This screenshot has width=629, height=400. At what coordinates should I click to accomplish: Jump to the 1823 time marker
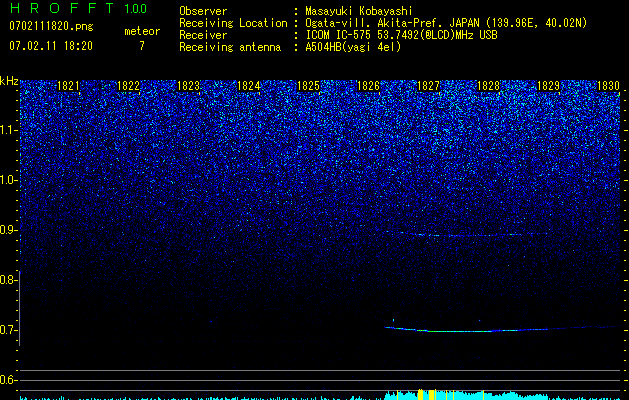(x=188, y=87)
